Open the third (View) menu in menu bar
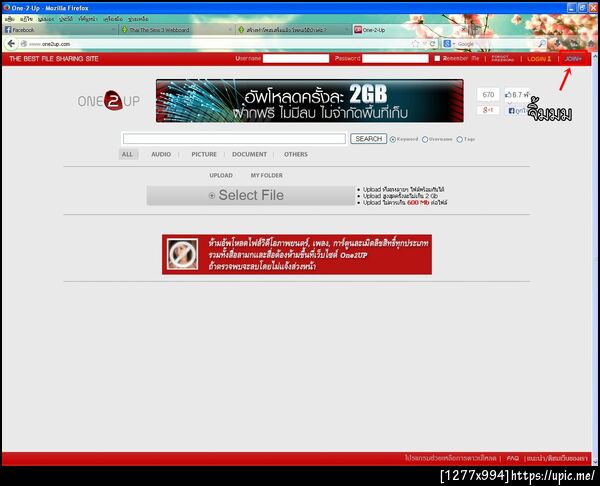 click(x=46, y=19)
